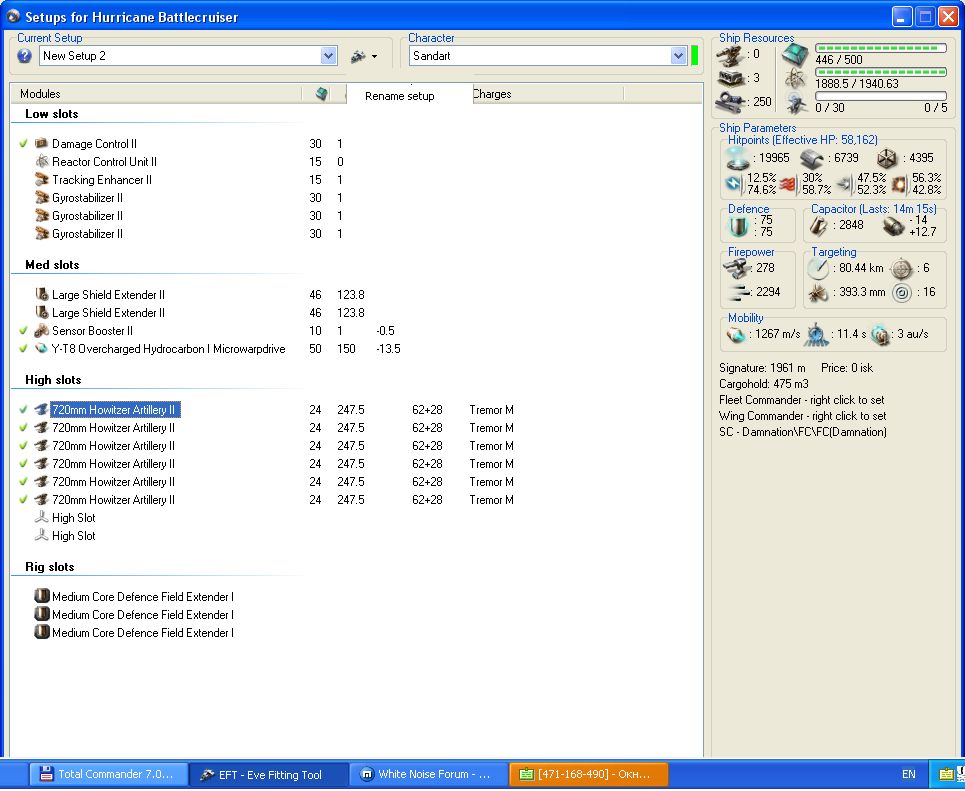Select the Damage Control II row
The height and width of the screenshot is (791, 965).
[x=94, y=144]
